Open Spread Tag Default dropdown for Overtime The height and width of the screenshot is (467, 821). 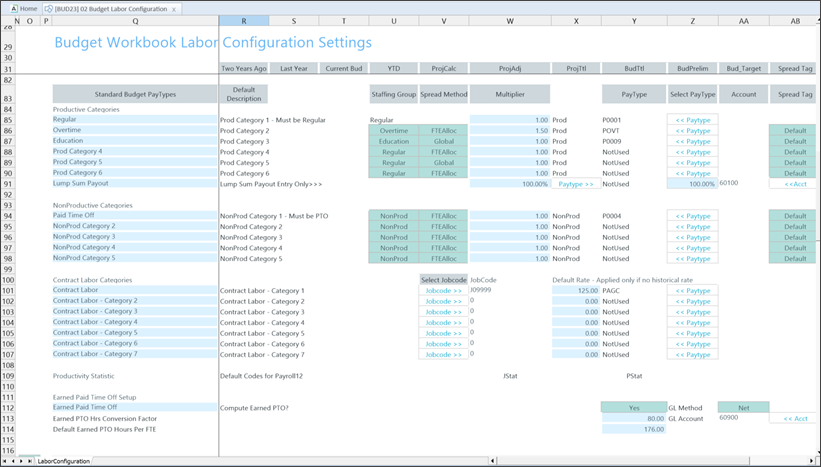tap(794, 131)
